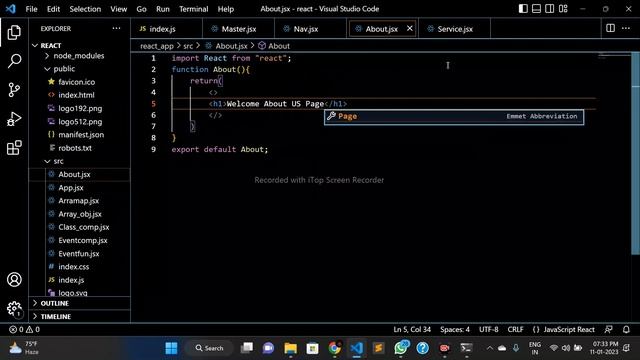This screenshot has width=640, height=360.
Task: Switch to the index.js tab
Action: (166, 29)
